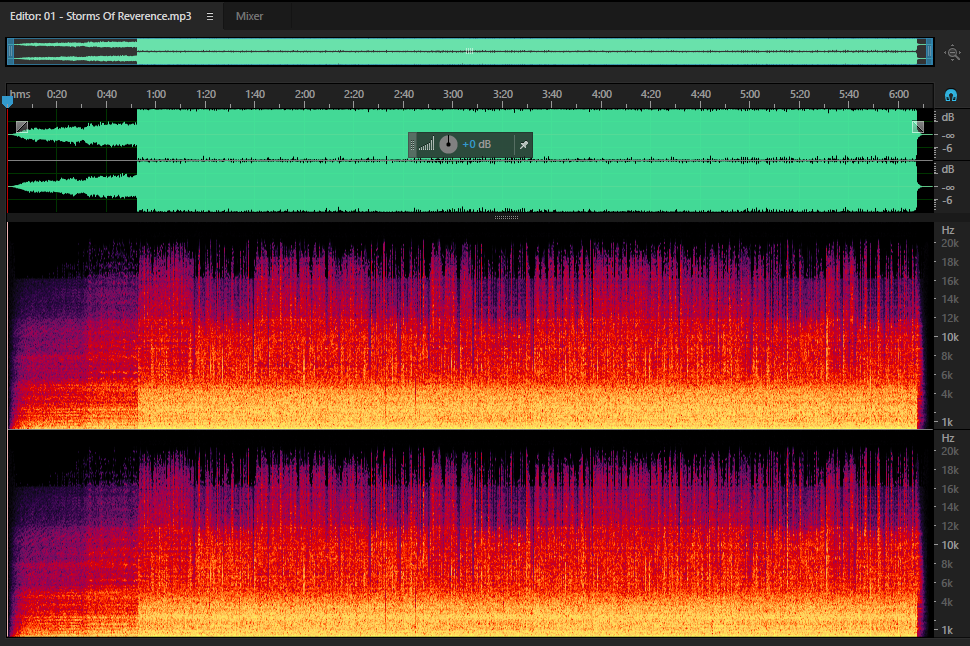The width and height of the screenshot is (970, 646).
Task: Move playhead to the 2:00 ruler mark
Action: (x=304, y=95)
